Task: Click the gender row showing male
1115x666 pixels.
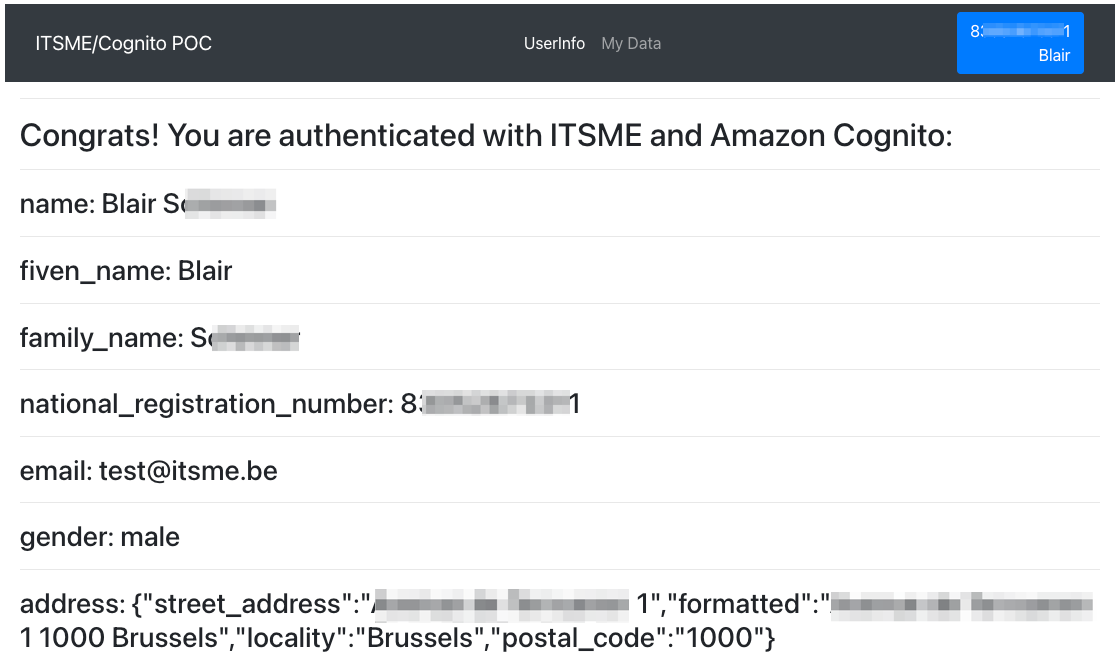Action: point(100,537)
